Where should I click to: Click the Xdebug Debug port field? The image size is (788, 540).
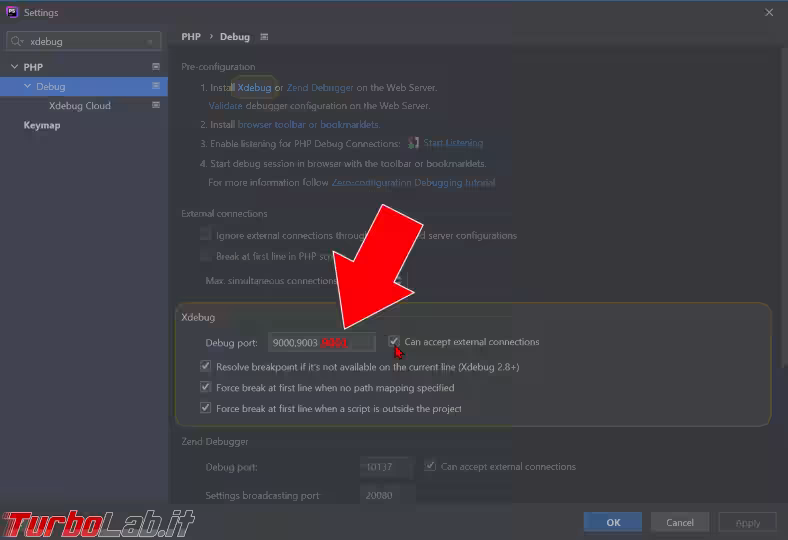point(322,342)
